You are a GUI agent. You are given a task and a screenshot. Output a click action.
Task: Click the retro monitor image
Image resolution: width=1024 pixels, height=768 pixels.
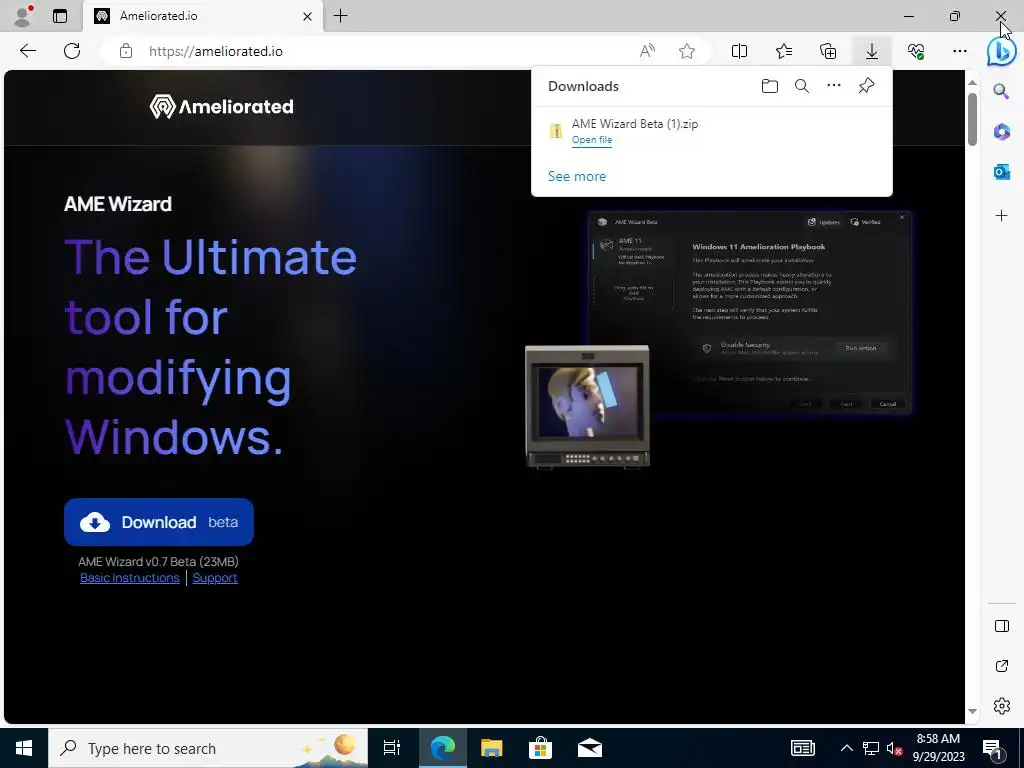click(587, 406)
